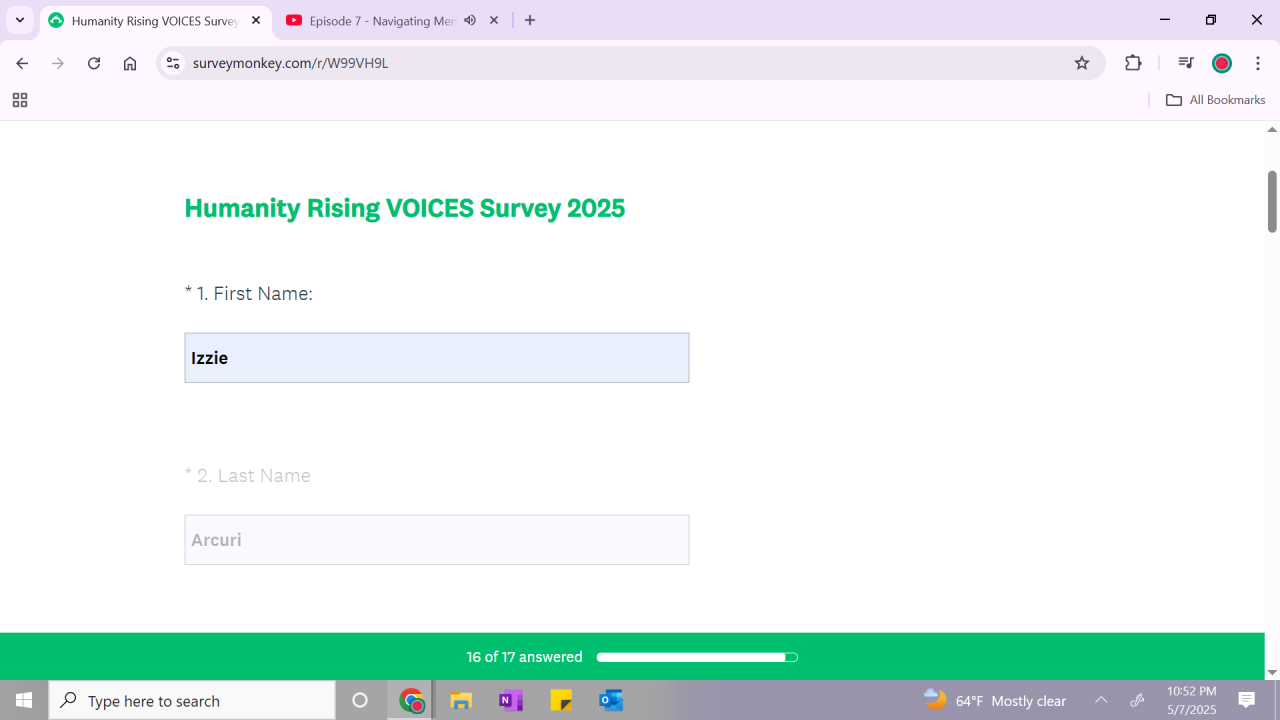Open the Extensions puzzle icon

(x=1133, y=63)
